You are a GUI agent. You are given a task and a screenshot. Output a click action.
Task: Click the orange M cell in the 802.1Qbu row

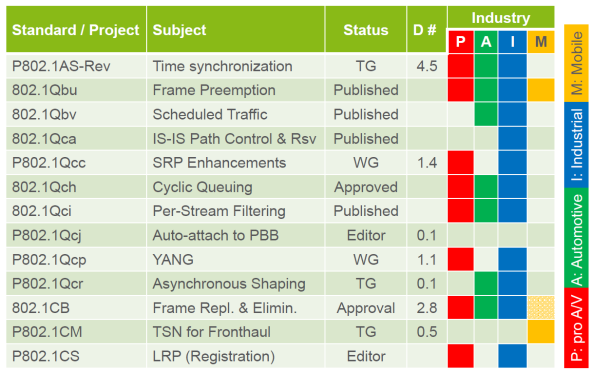541,90
